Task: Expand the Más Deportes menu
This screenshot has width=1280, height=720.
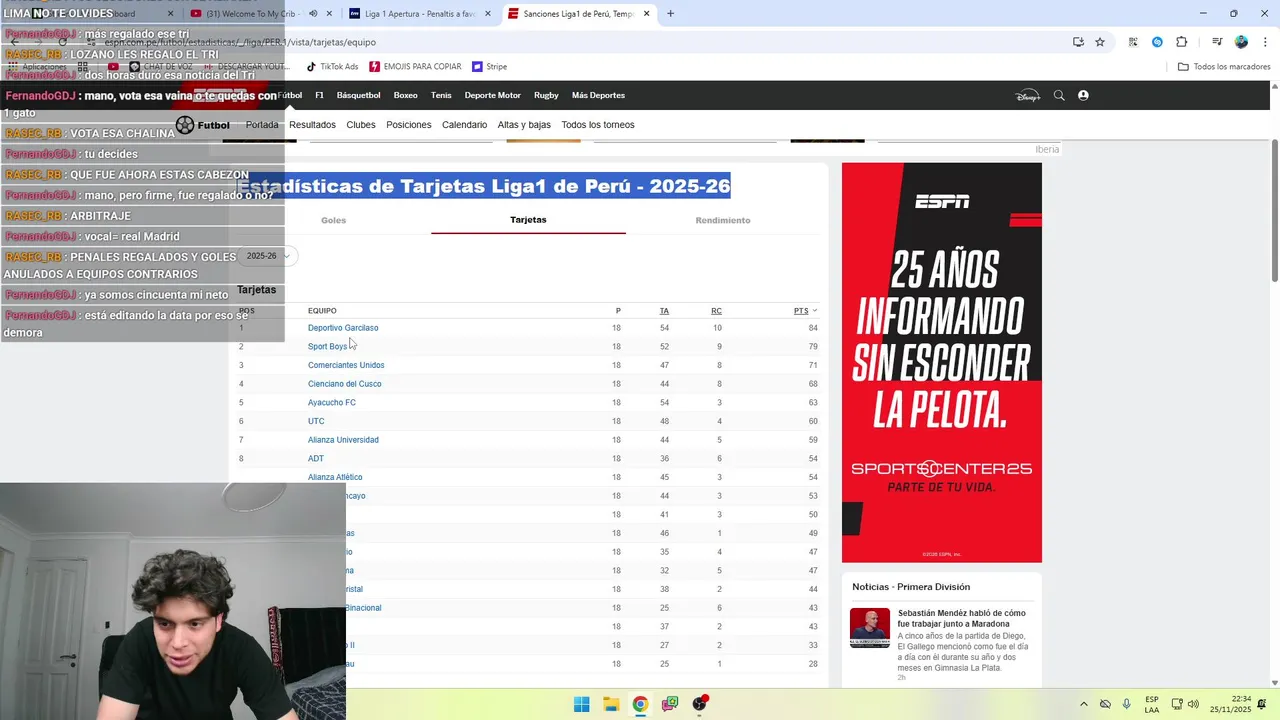Action: pyautogui.click(x=598, y=95)
